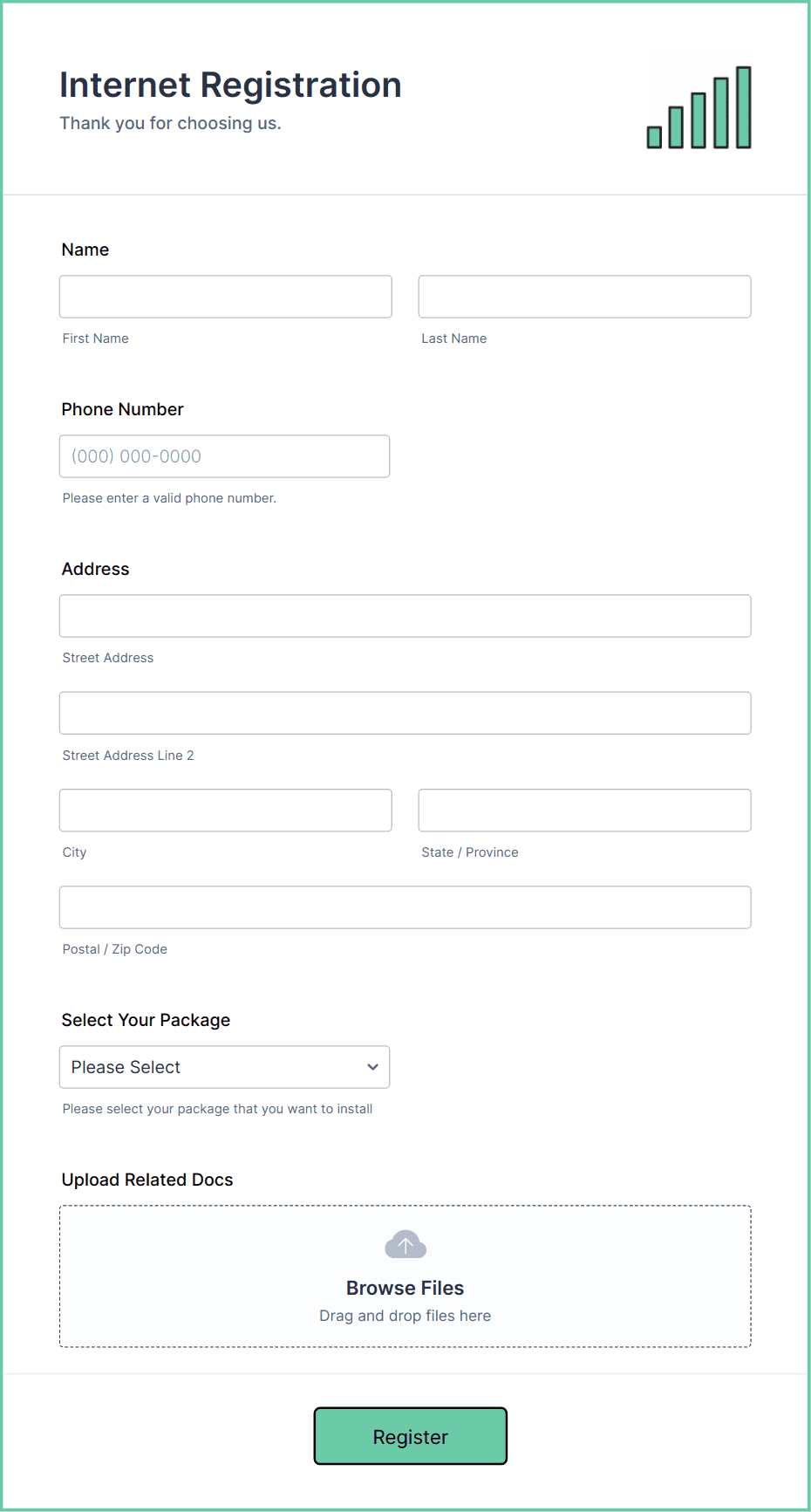Click the Upload Related Docs label
Viewport: 811px width, 1512px height.
(147, 1180)
